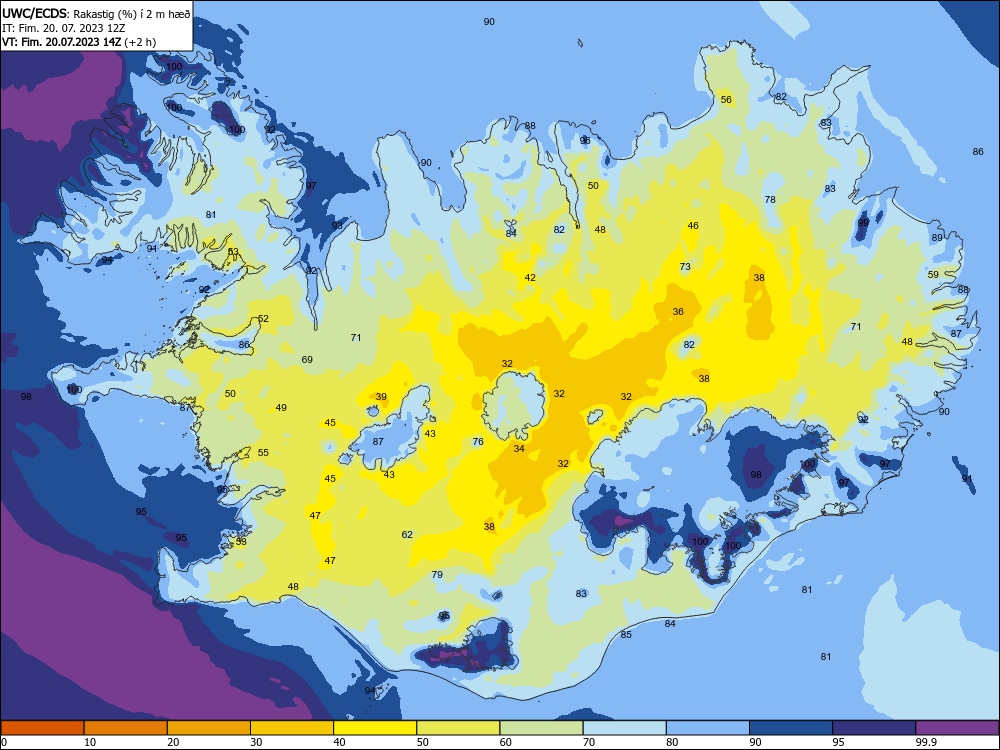
Task: Click the humidity value 76 on the map
Action: [478, 441]
